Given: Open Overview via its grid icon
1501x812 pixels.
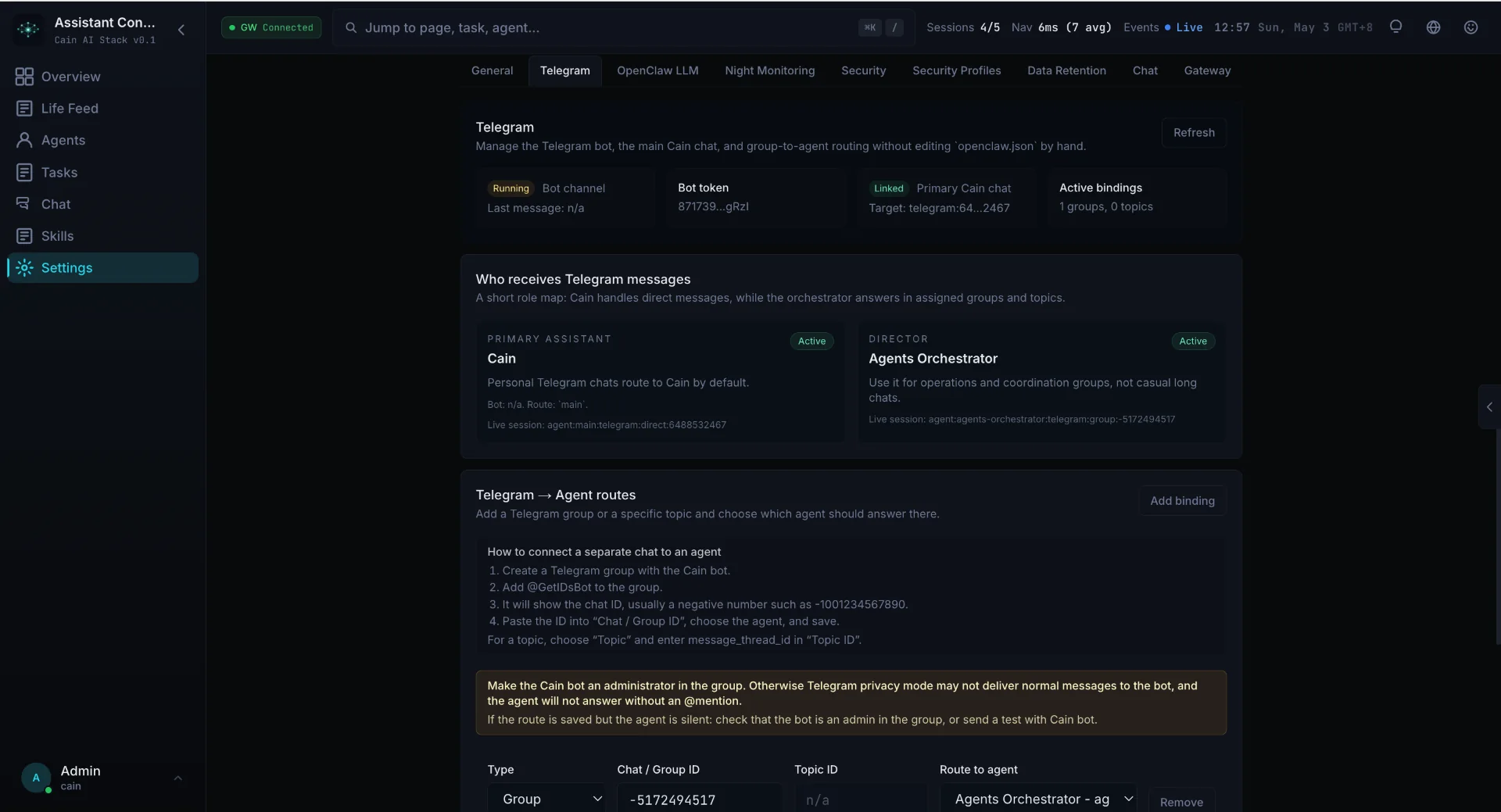Looking at the screenshot, I should pyautogui.click(x=24, y=77).
